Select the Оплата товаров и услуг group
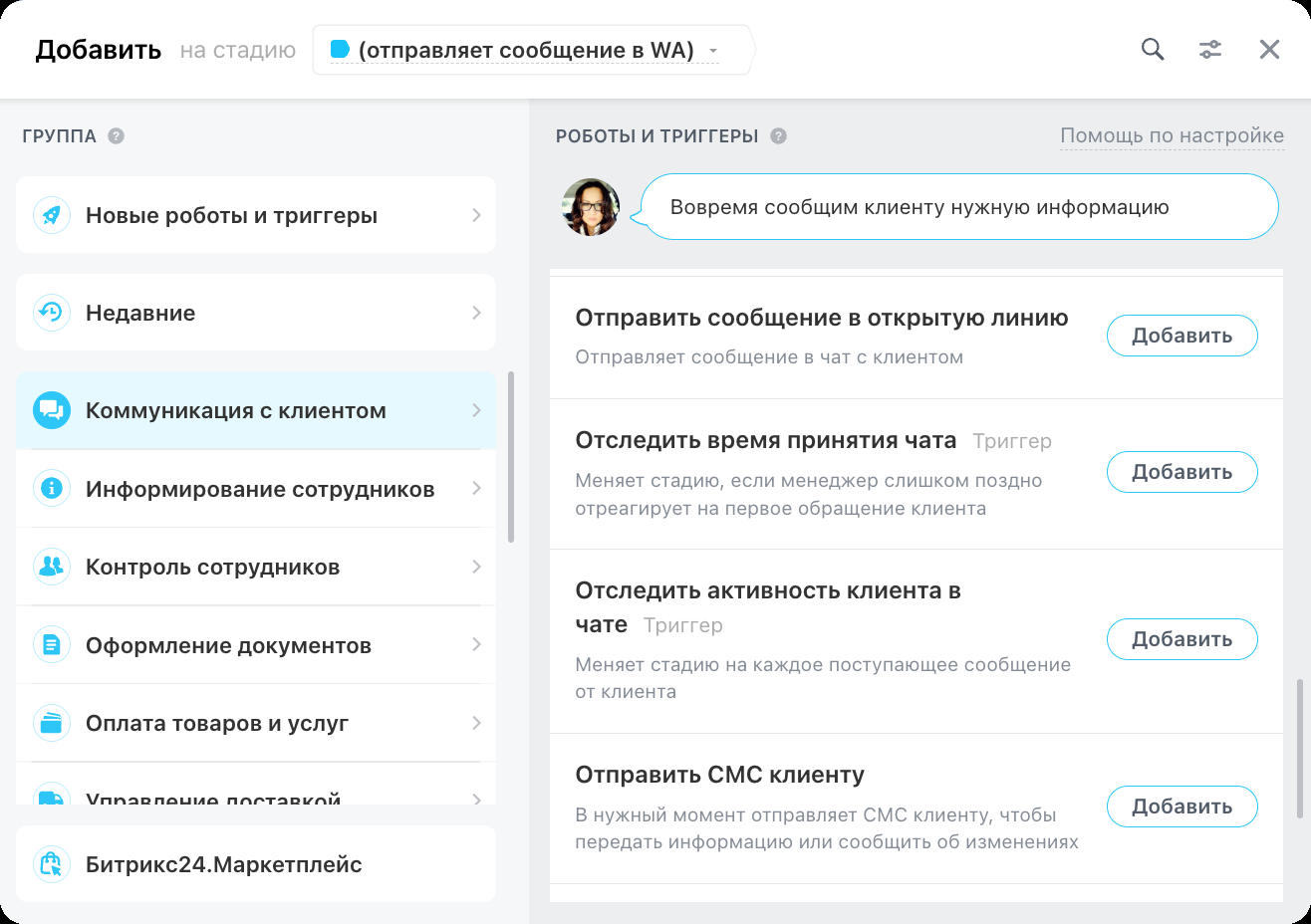 click(x=256, y=723)
